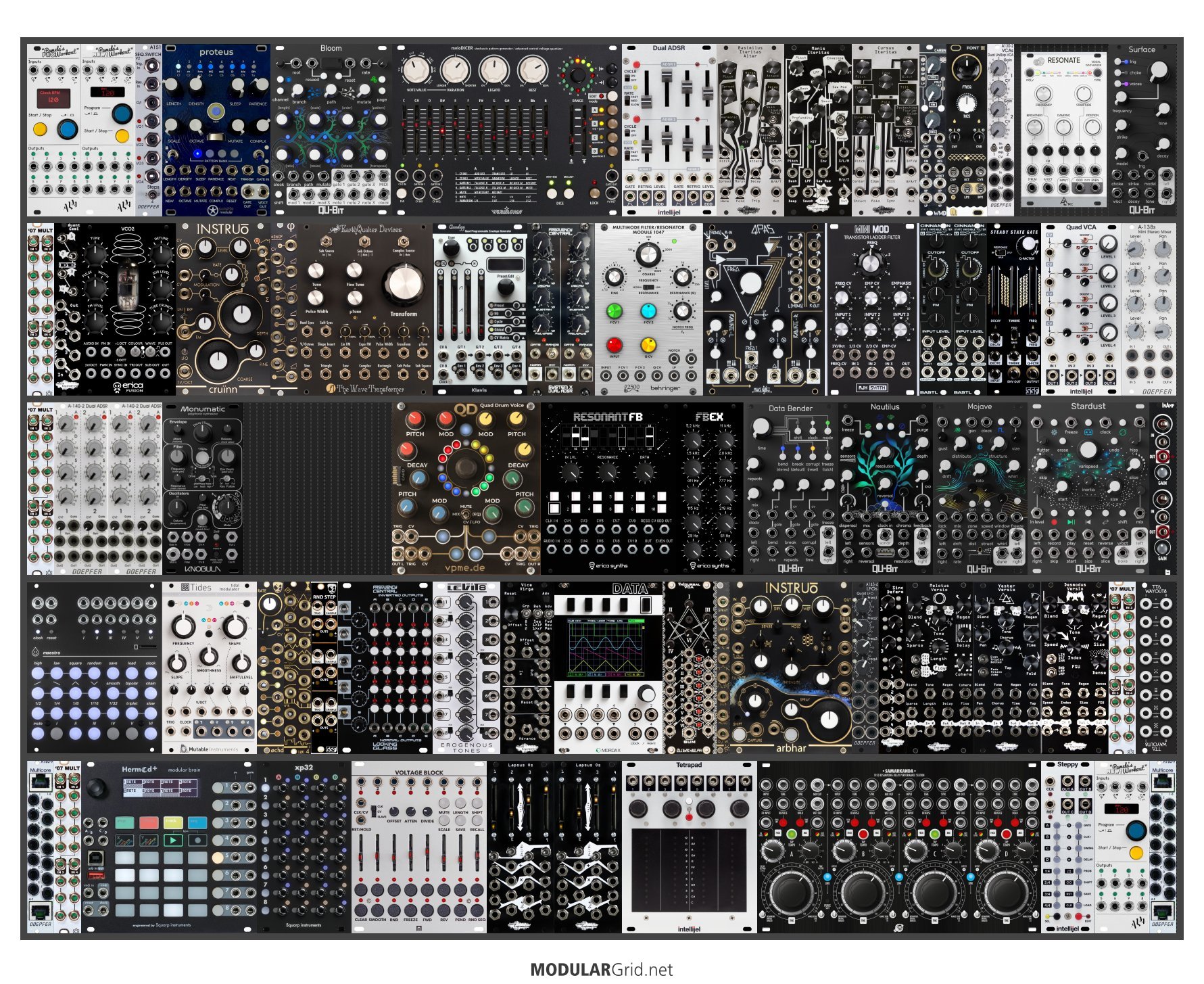Click the CLEAR button on Voltage Block
The width and height of the screenshot is (1204, 984).
tap(360, 910)
